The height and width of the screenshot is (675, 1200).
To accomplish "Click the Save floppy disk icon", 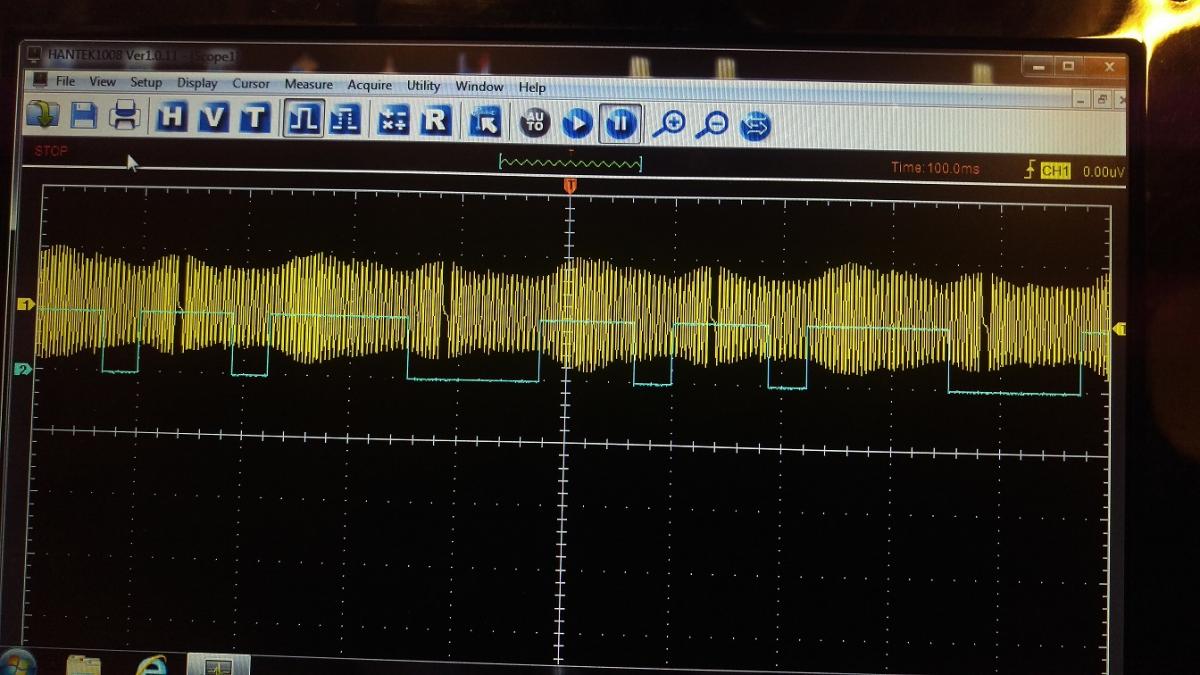I will pyautogui.click(x=83, y=116).
